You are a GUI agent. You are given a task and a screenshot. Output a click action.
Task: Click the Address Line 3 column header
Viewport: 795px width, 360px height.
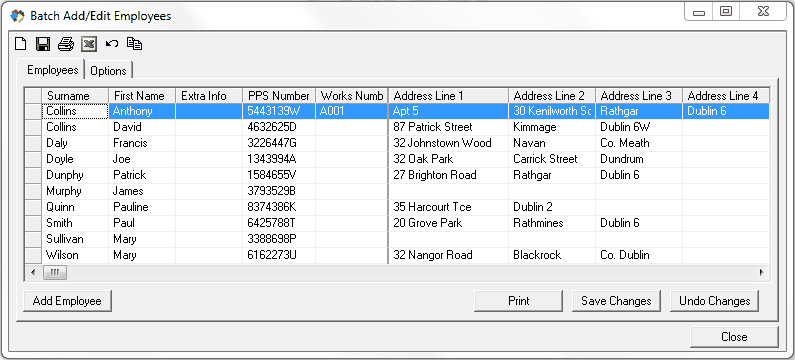[x=639, y=96]
